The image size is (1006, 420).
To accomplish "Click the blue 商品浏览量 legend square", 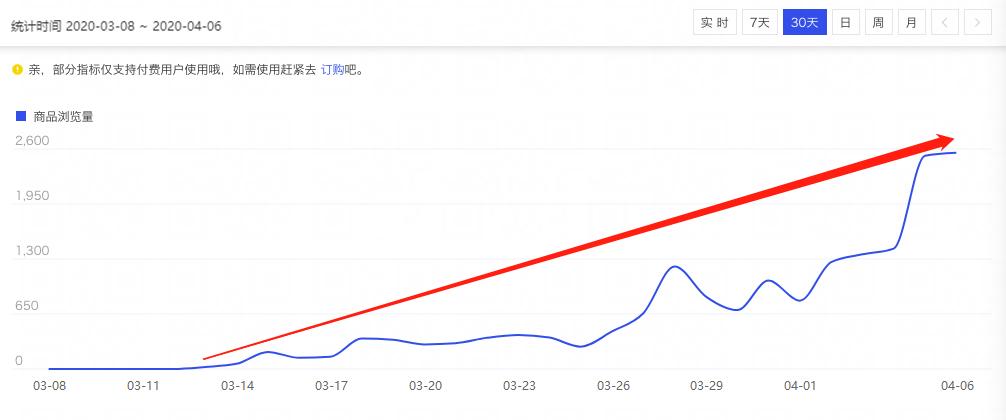I will pyautogui.click(x=20, y=116).
